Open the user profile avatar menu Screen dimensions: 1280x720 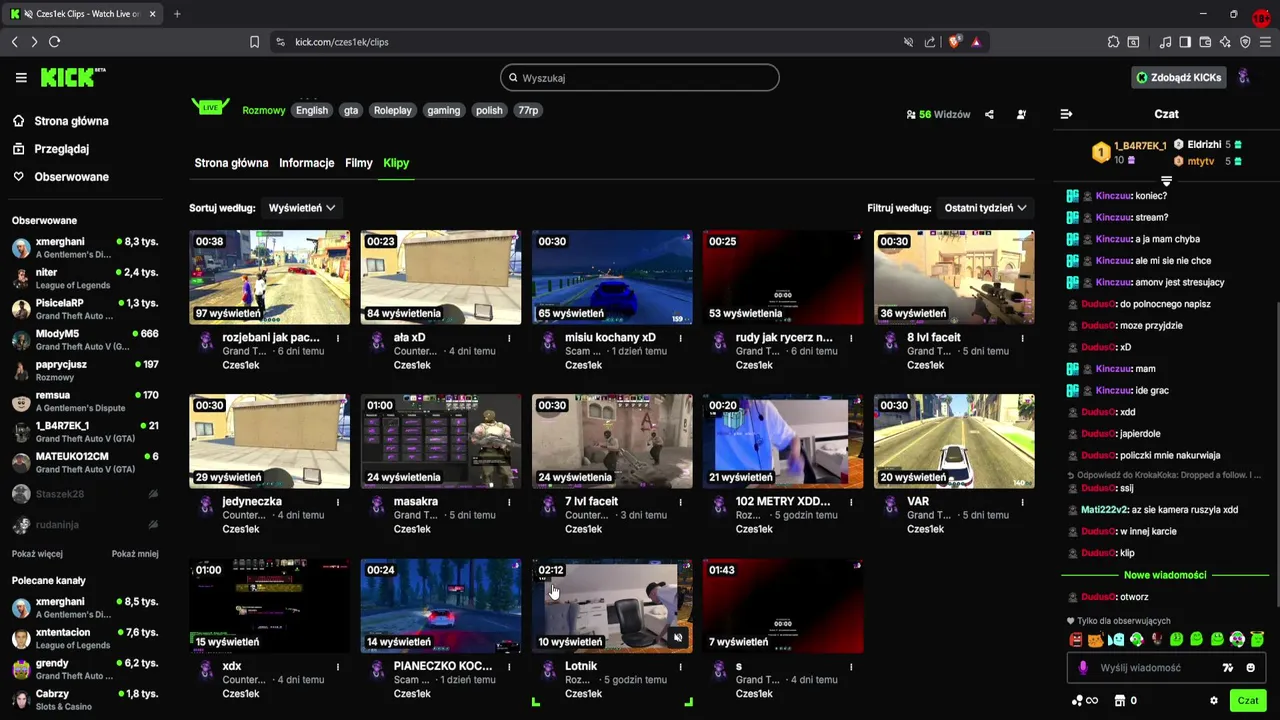pos(1244,77)
